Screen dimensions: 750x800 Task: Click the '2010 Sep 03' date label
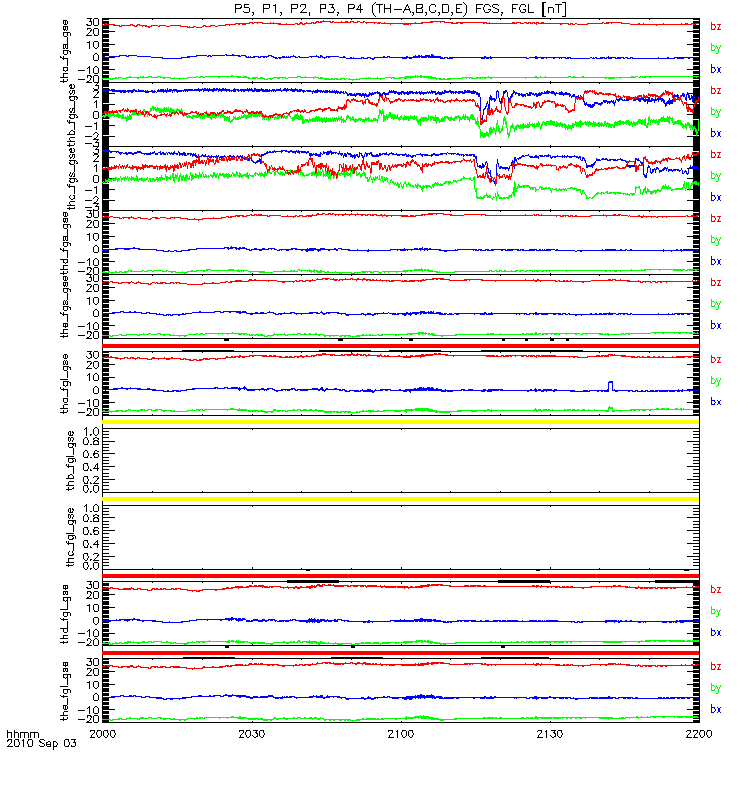point(41,743)
